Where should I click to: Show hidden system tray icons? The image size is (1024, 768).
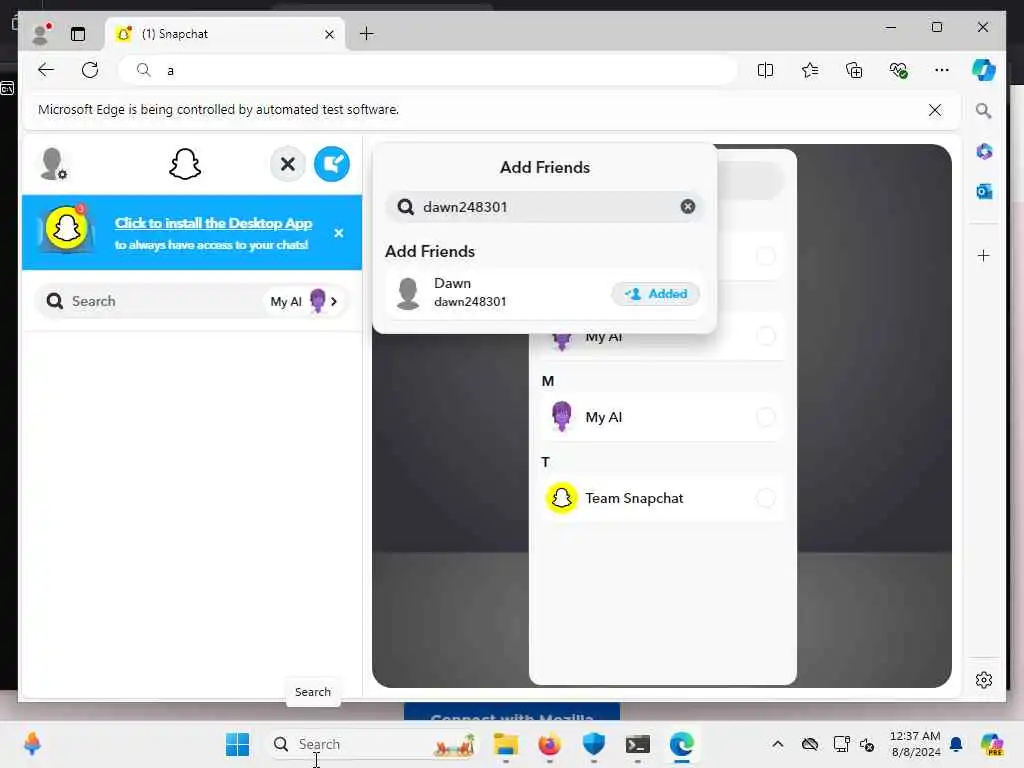[777, 744]
